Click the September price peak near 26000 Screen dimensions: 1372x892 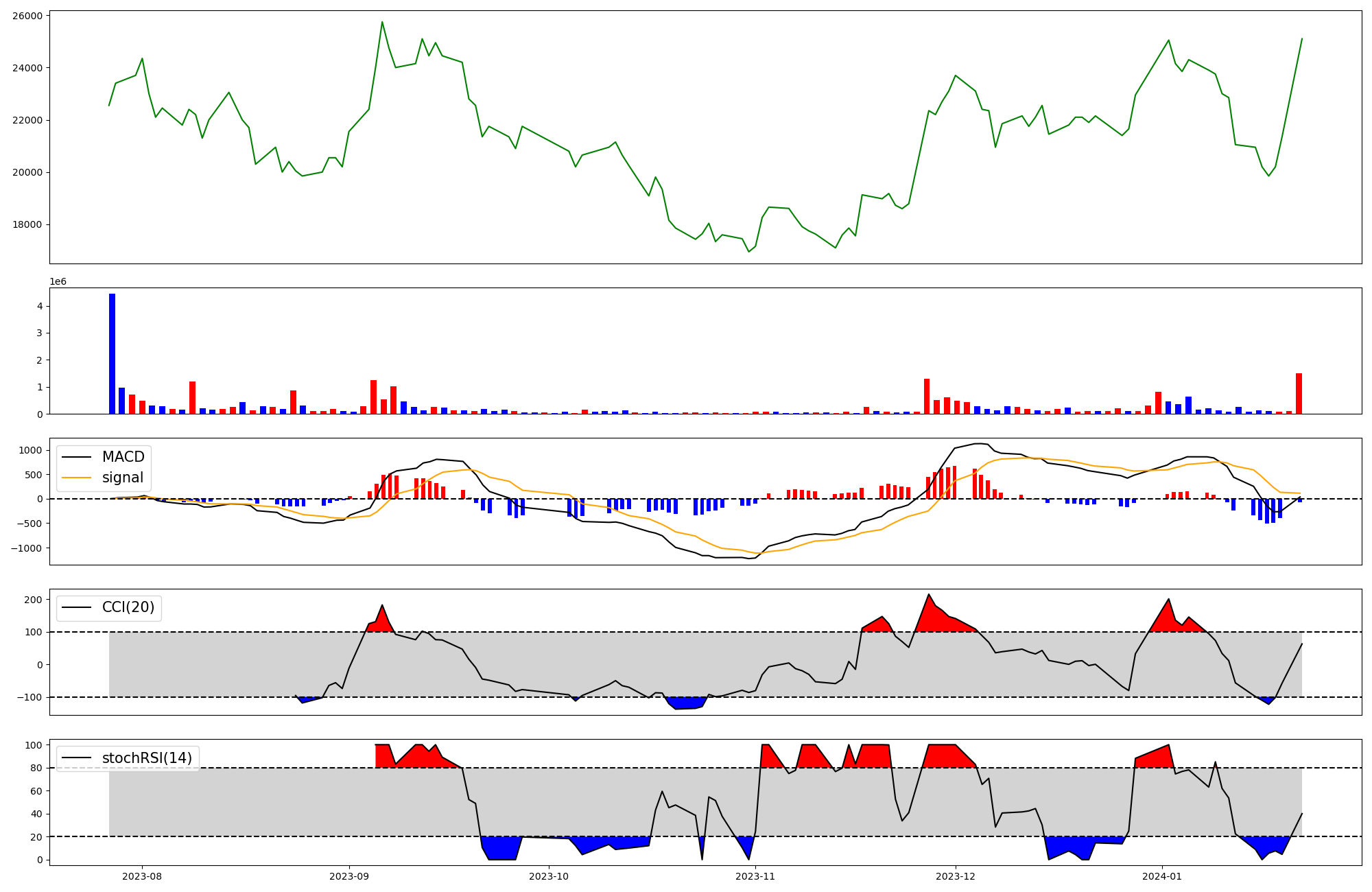pos(382,22)
